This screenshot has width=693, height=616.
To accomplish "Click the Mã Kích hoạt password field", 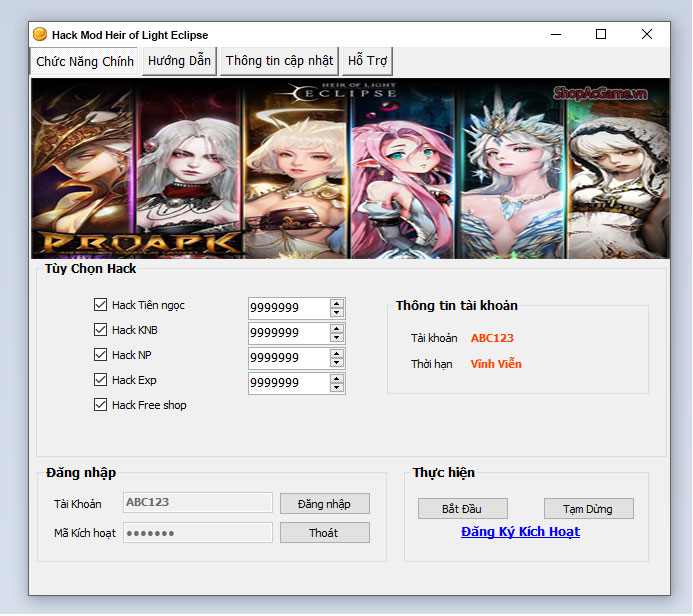I will pyautogui.click(x=198, y=533).
